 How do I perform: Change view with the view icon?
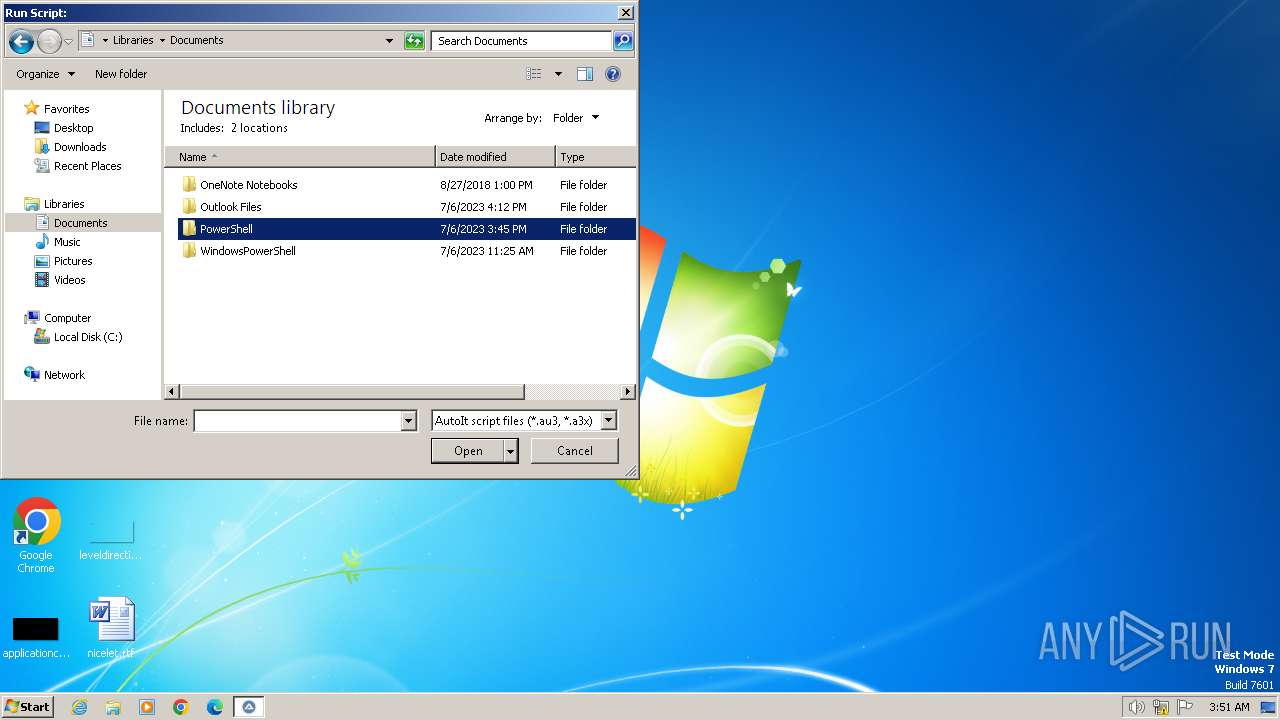pyautogui.click(x=534, y=74)
